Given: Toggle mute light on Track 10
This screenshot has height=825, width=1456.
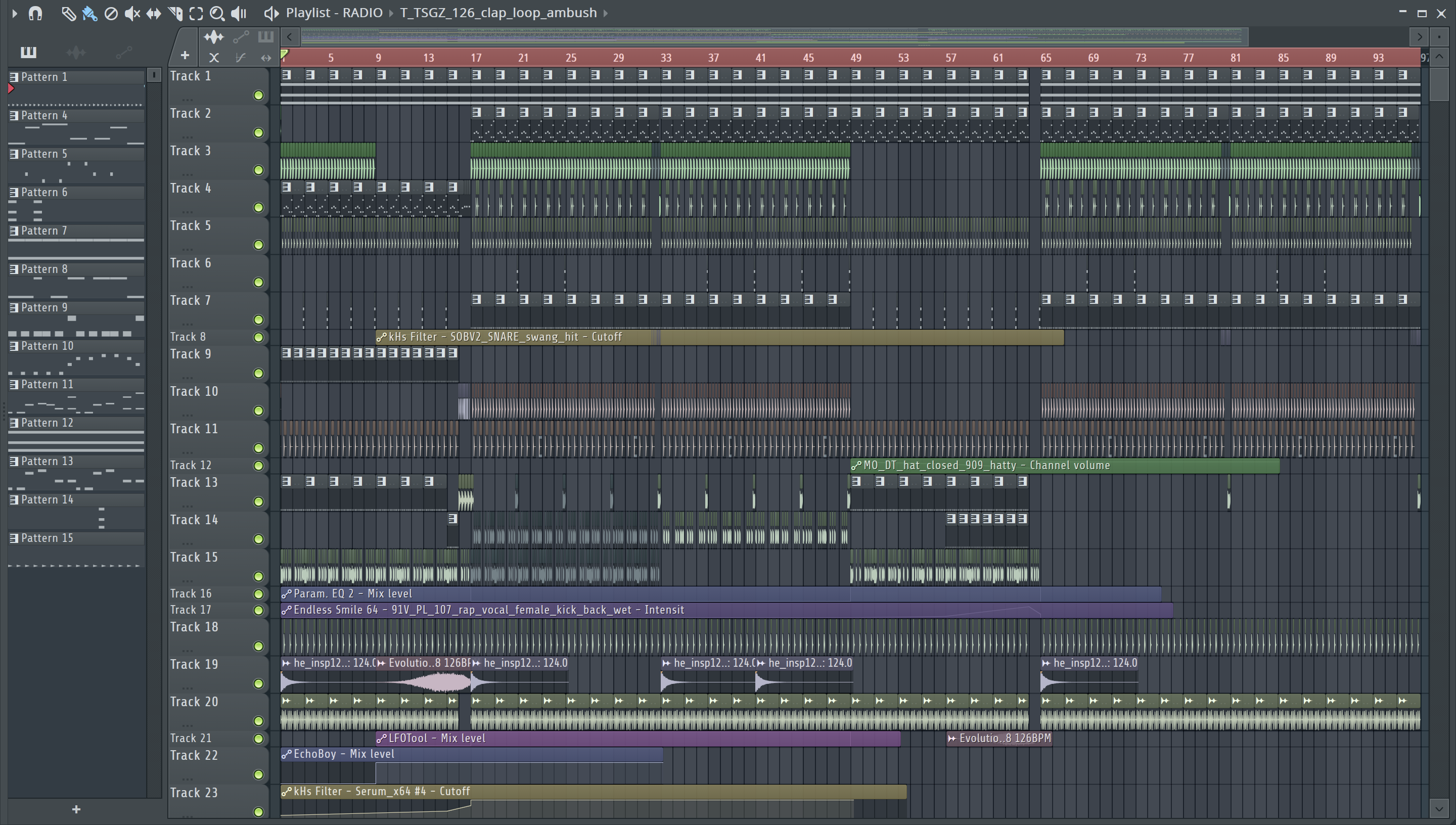Looking at the screenshot, I should (258, 410).
